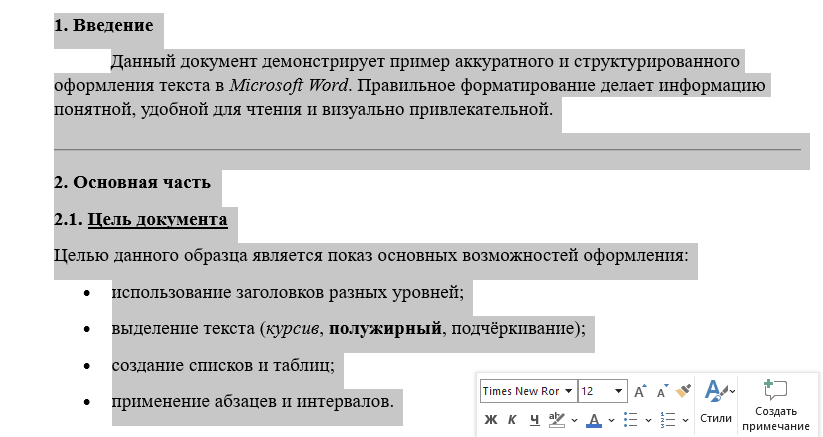Click the heading '2. Основная часть'
Image resolution: width=823 pixels, height=437 pixels.
tap(132, 183)
